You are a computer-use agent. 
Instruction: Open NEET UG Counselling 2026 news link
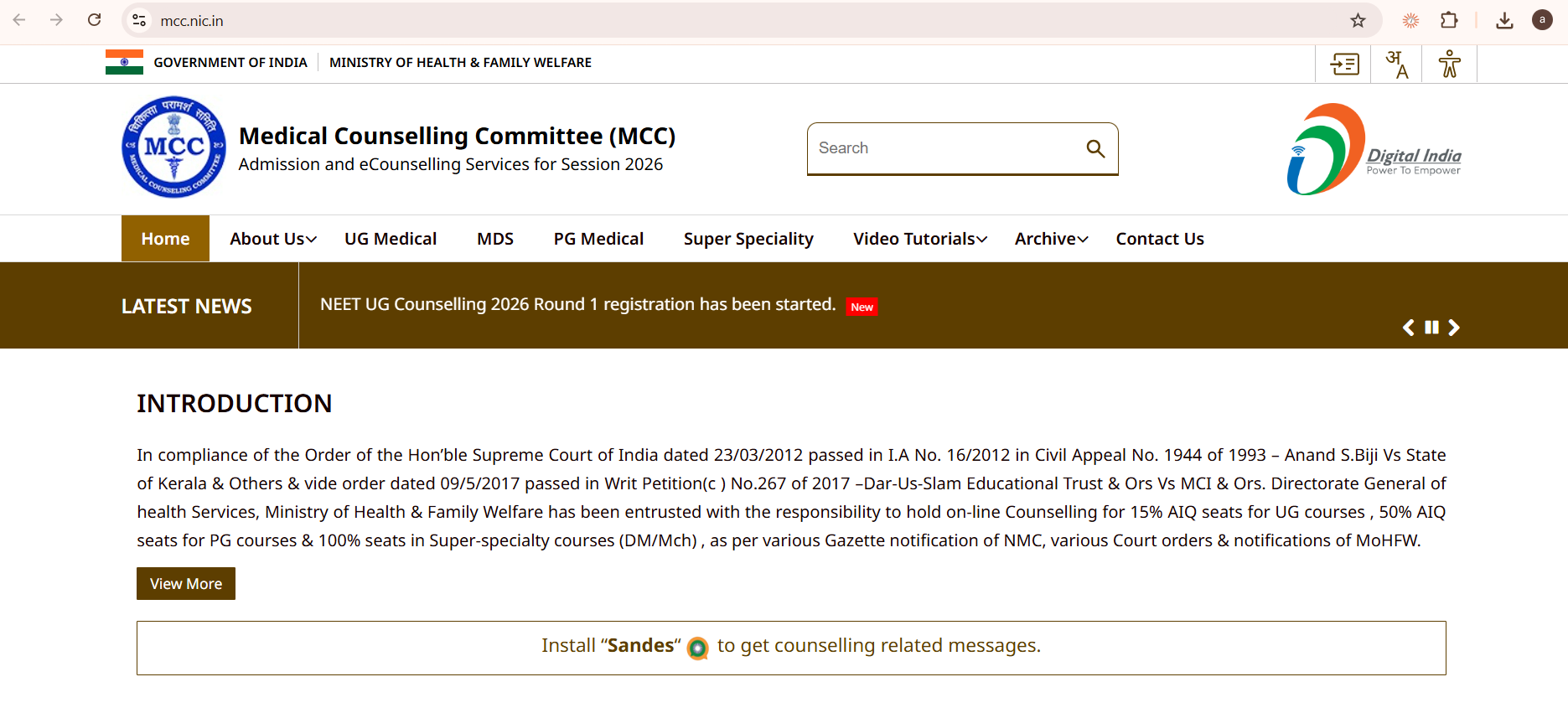point(578,304)
